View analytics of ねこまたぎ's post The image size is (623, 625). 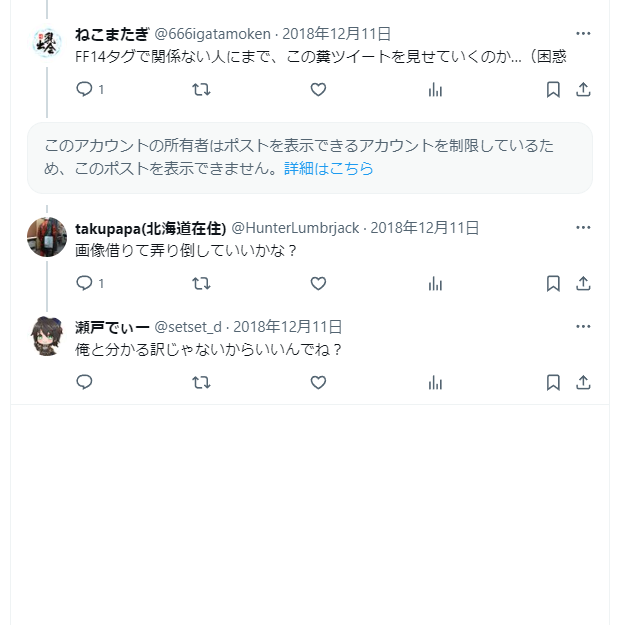click(435, 89)
